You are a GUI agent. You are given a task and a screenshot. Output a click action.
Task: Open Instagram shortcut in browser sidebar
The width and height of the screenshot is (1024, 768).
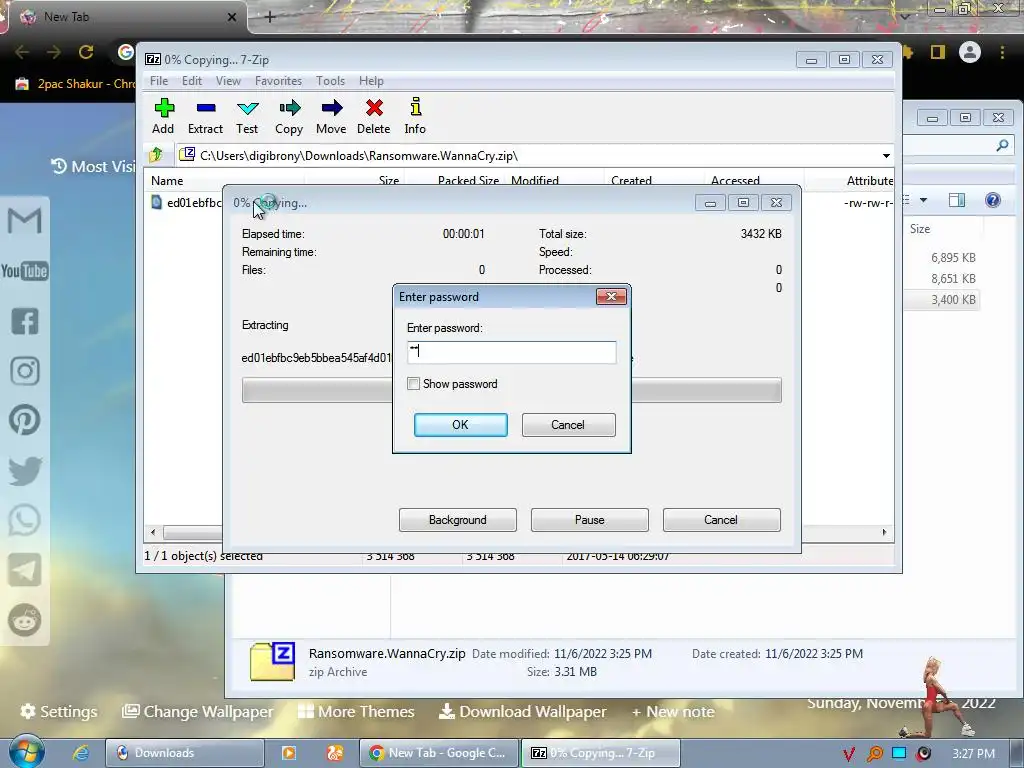[25, 370]
